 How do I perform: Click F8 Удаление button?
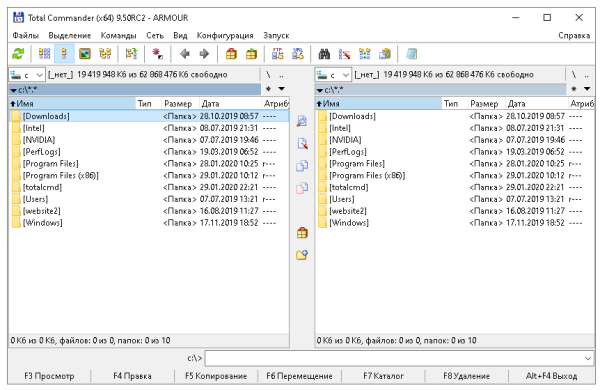(x=466, y=376)
